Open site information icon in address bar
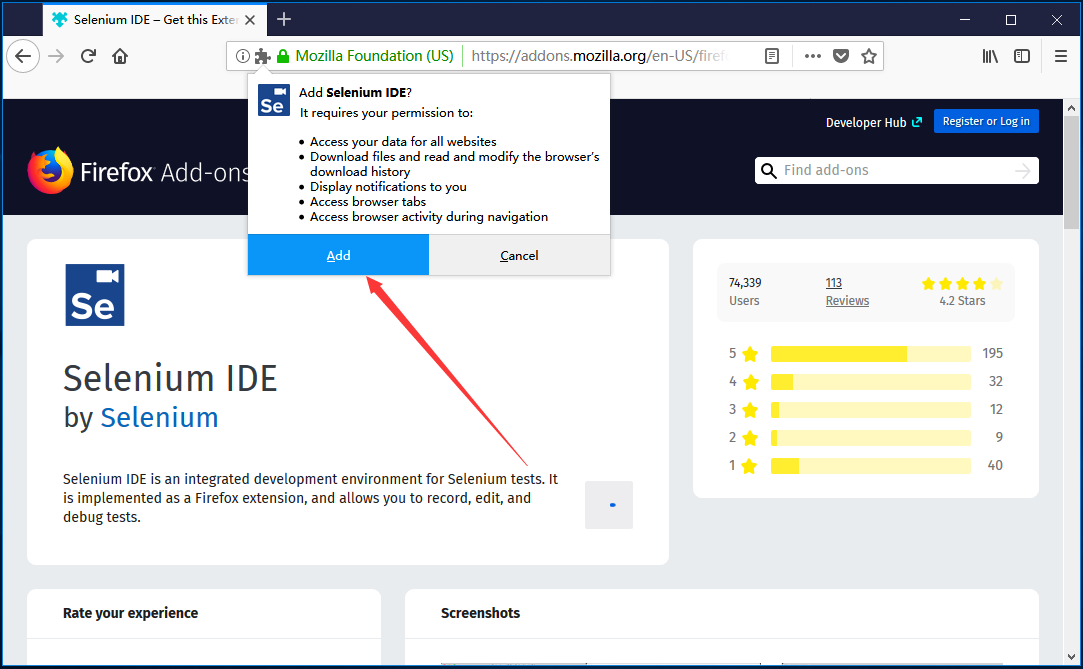 coord(242,56)
